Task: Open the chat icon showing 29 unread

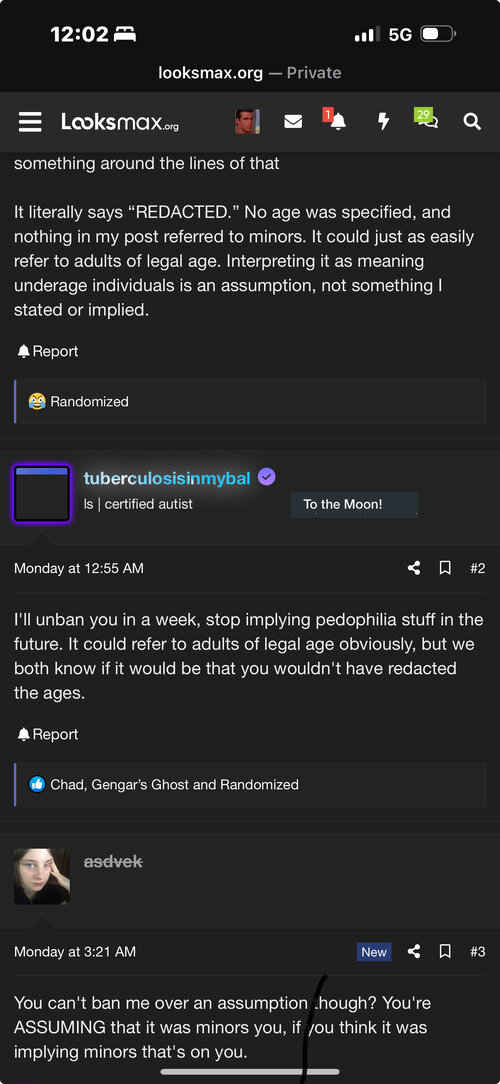Action: (427, 119)
